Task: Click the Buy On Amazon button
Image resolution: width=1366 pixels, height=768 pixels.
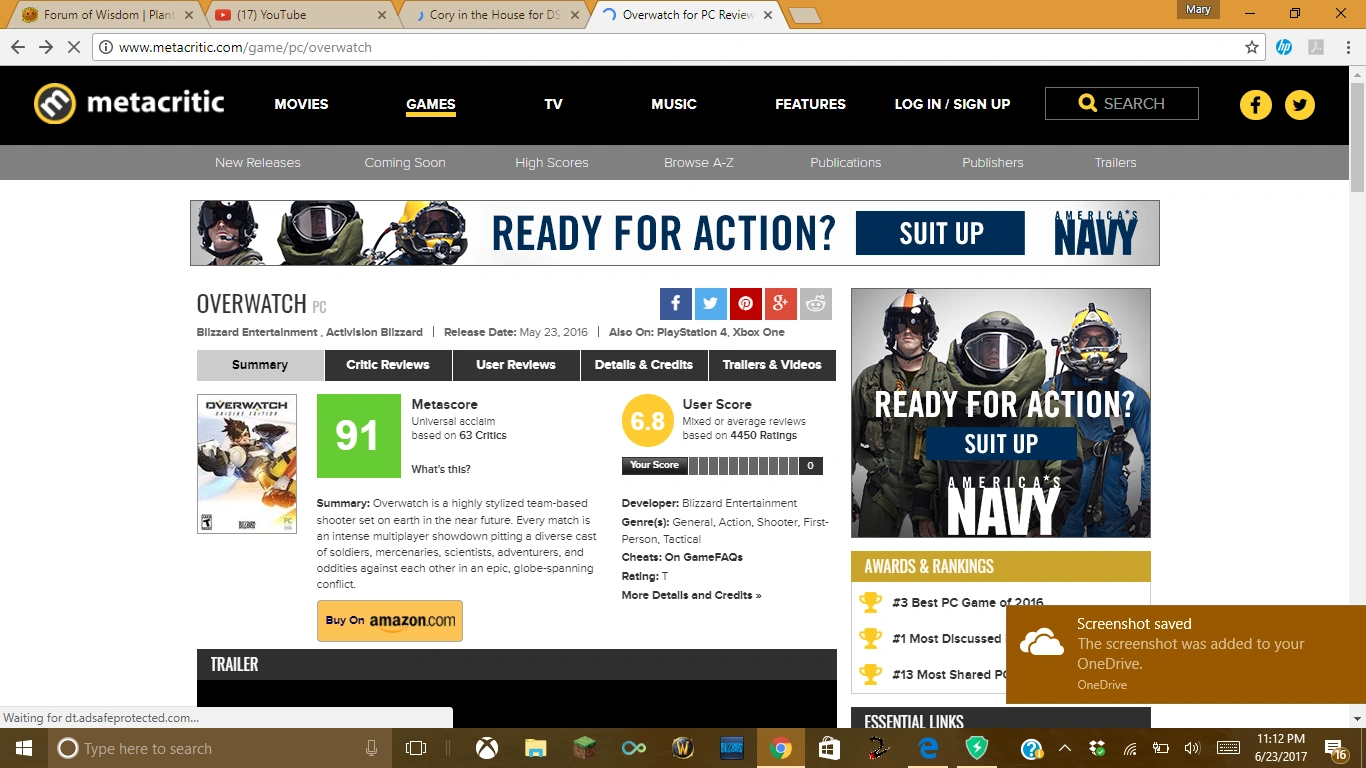Action: pos(390,621)
